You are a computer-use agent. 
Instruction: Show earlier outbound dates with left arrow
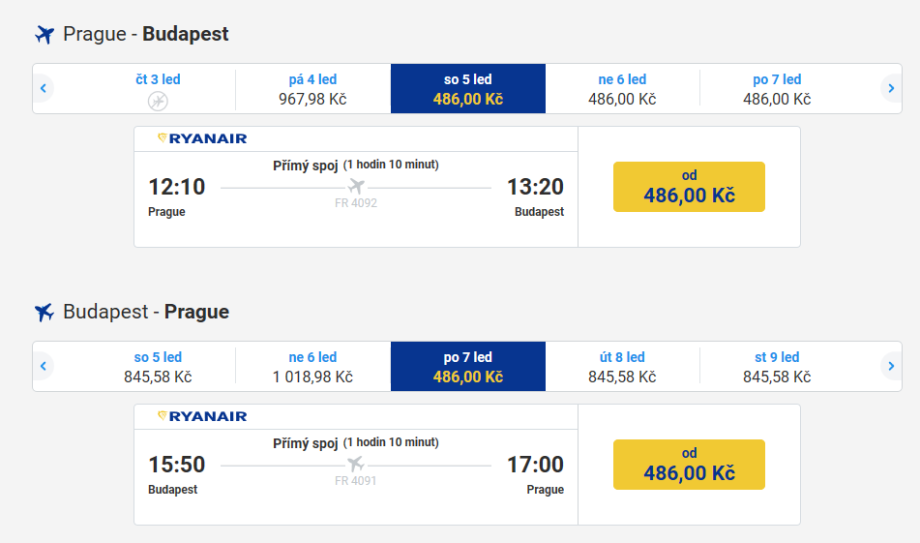click(43, 89)
